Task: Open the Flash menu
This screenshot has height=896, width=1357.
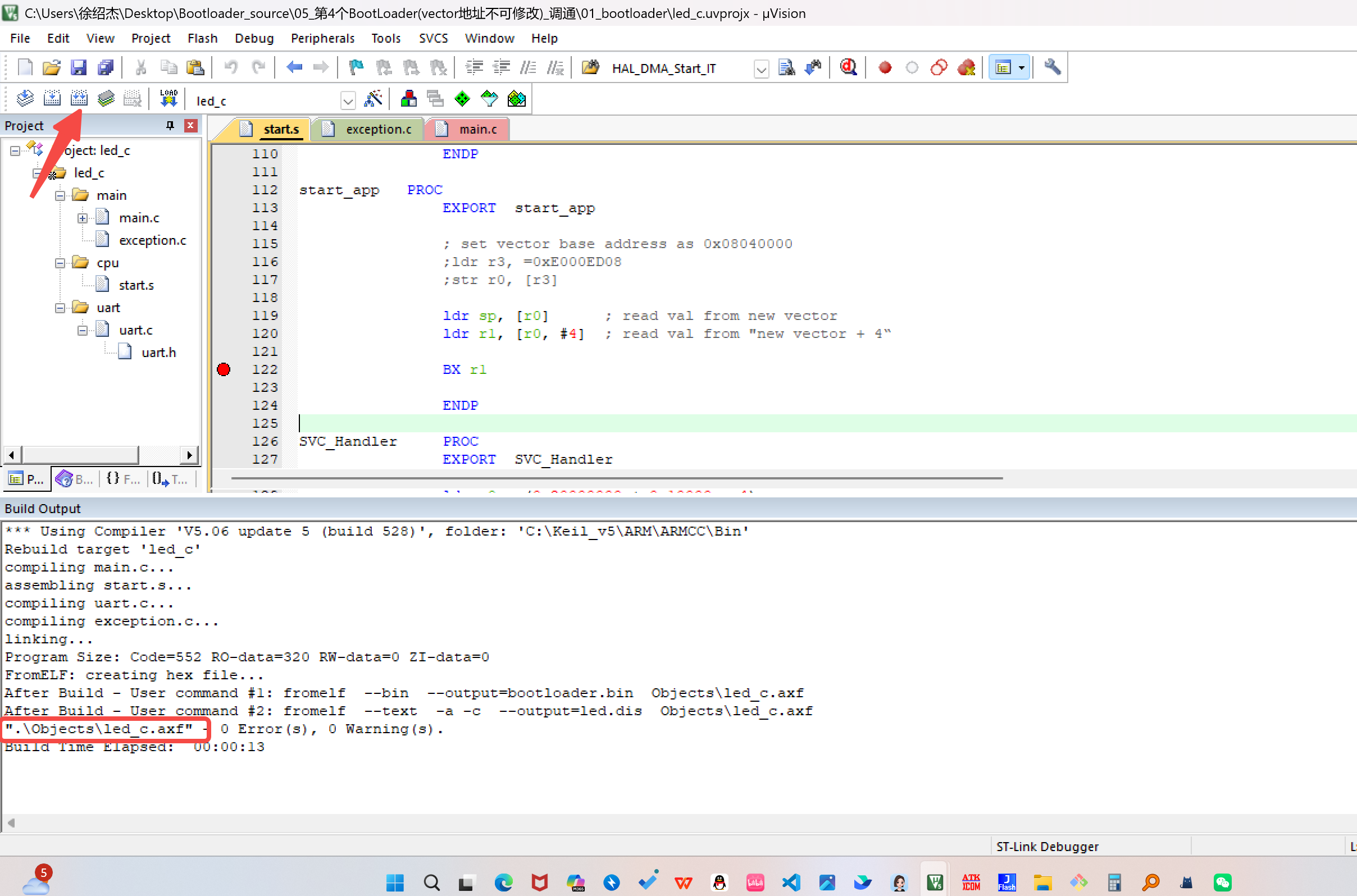Action: point(202,38)
